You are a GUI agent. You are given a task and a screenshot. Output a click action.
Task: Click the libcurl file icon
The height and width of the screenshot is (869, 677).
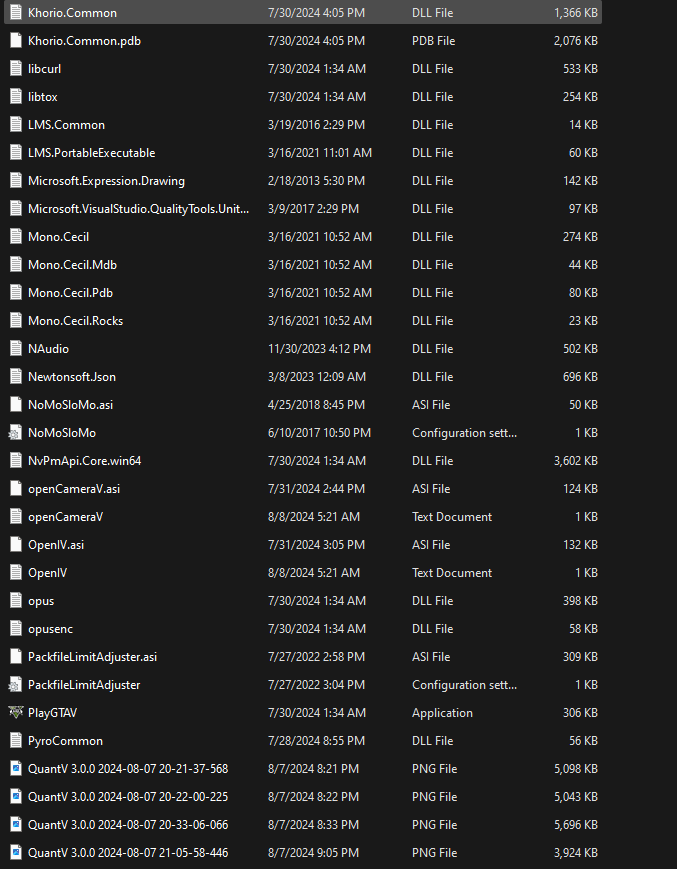[x=16, y=68]
